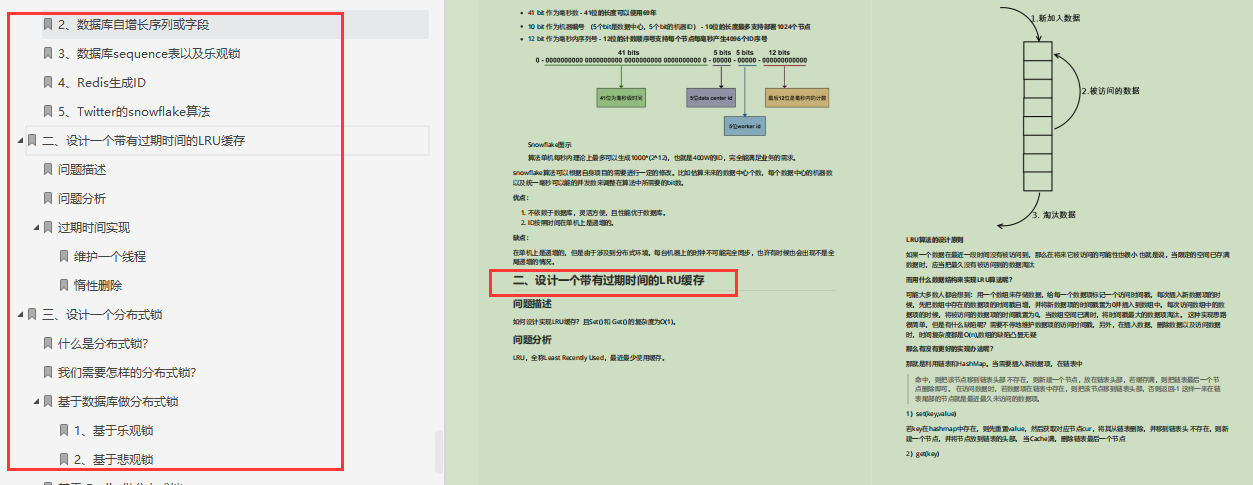1253x485 pixels.
Task: Jump to bookmark 5、Twitter的snowflake算法
Action: [x=134, y=111]
